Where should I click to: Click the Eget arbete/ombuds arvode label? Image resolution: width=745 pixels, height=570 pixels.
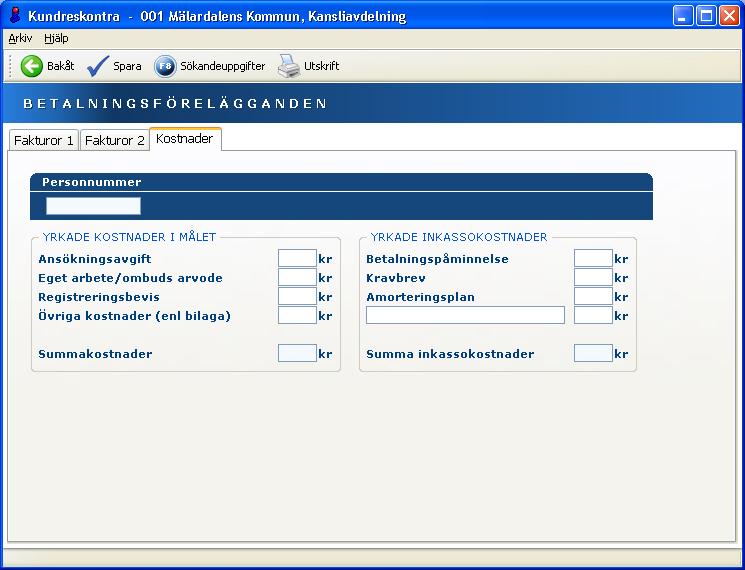(130, 278)
